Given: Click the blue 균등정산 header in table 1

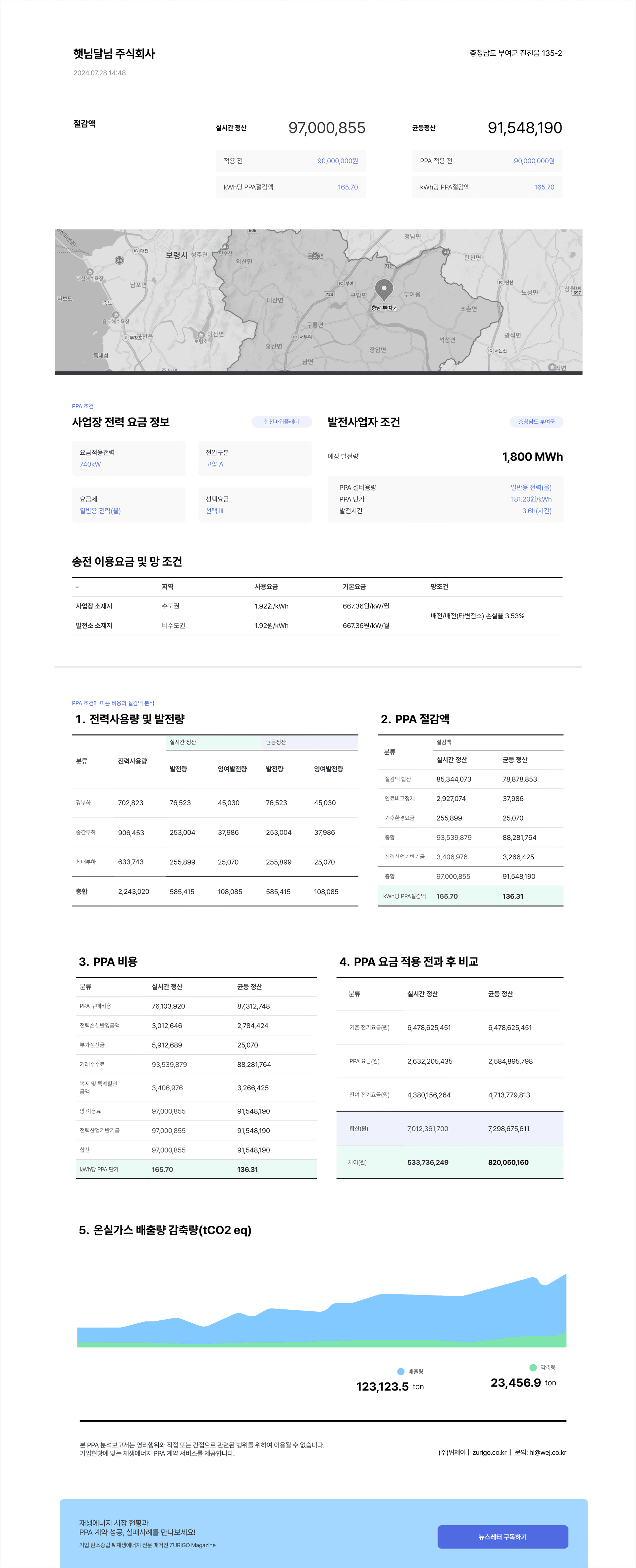Looking at the screenshot, I should [x=310, y=743].
